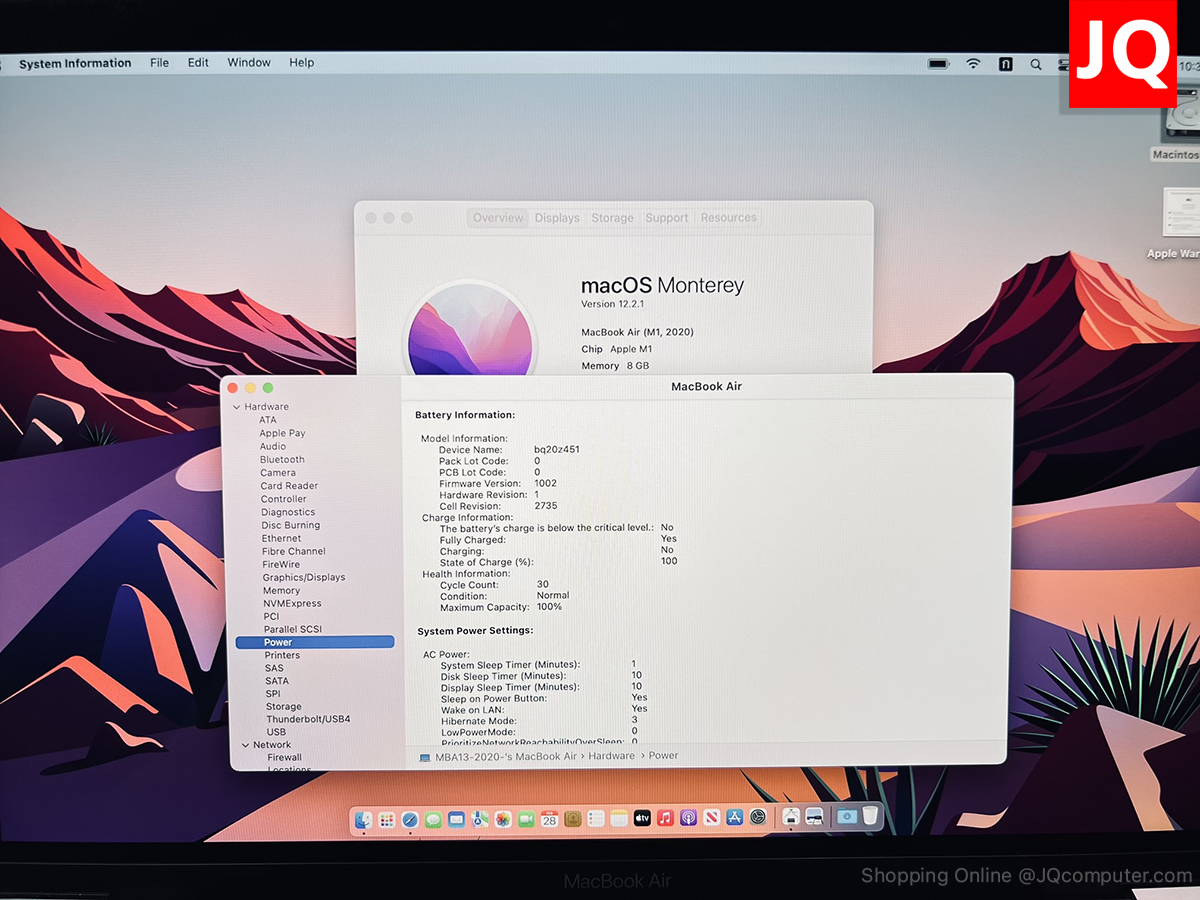1200x900 pixels.
Task: Open the Mail app in the Dock
Action: pos(456,819)
